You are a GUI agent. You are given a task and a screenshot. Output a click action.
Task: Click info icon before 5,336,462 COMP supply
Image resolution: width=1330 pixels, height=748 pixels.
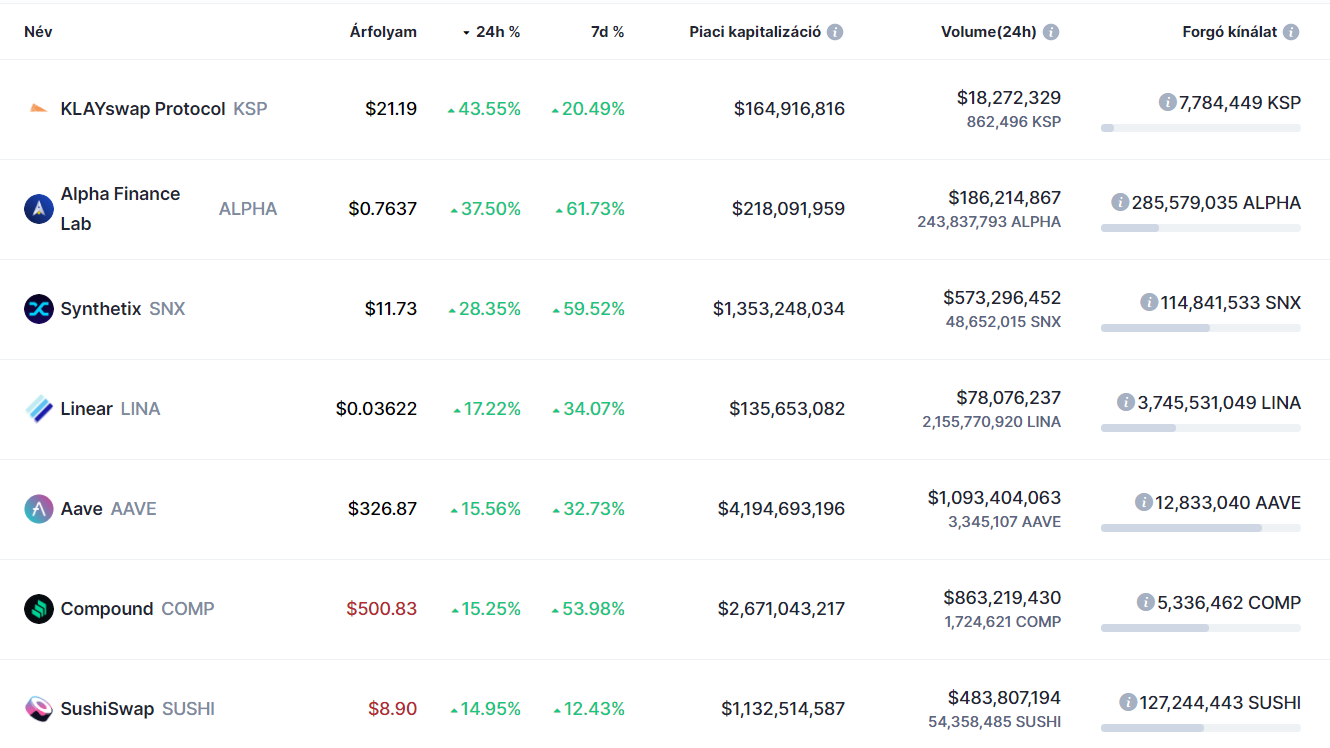coord(1146,602)
